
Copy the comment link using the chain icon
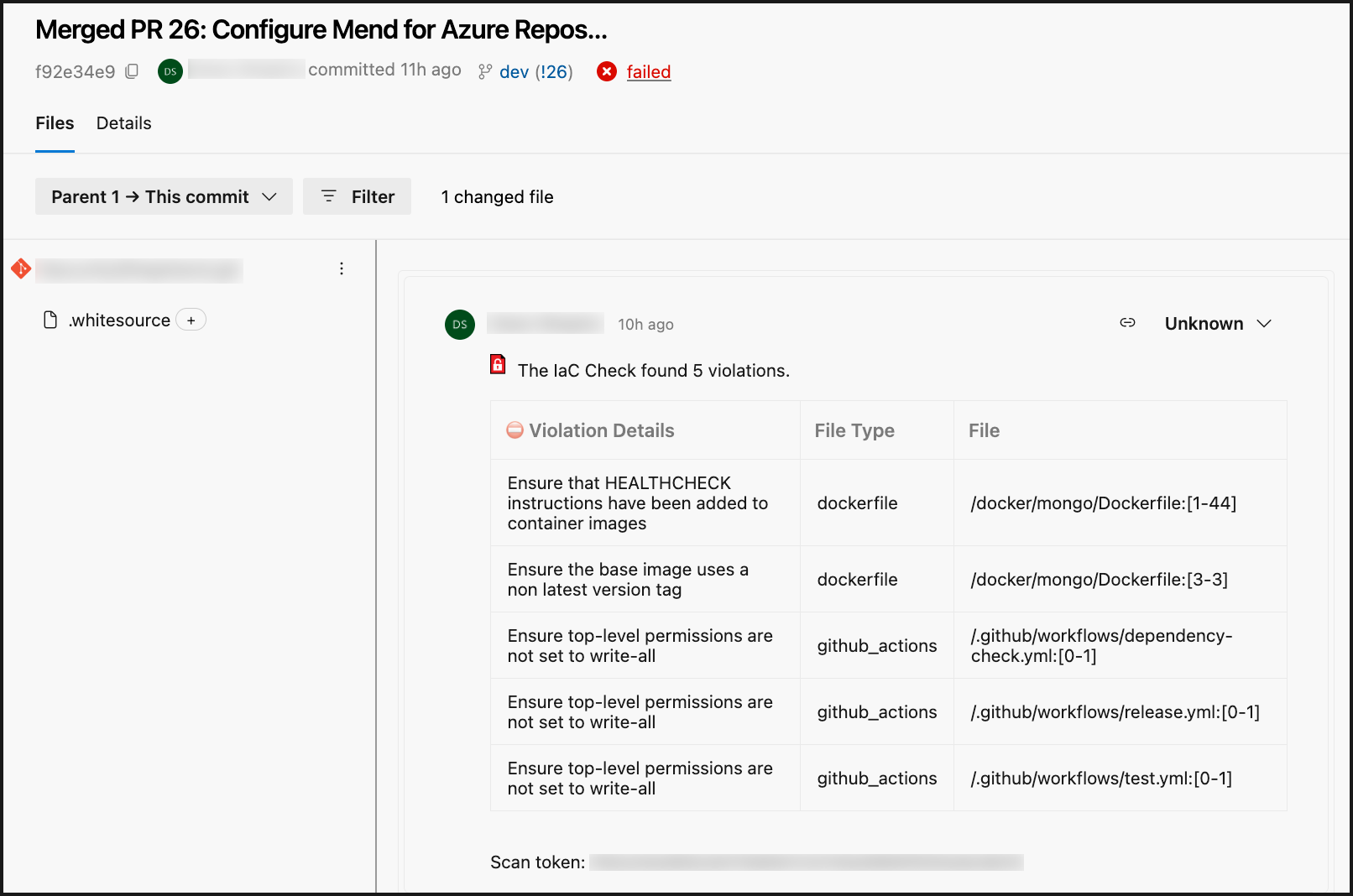1127,323
